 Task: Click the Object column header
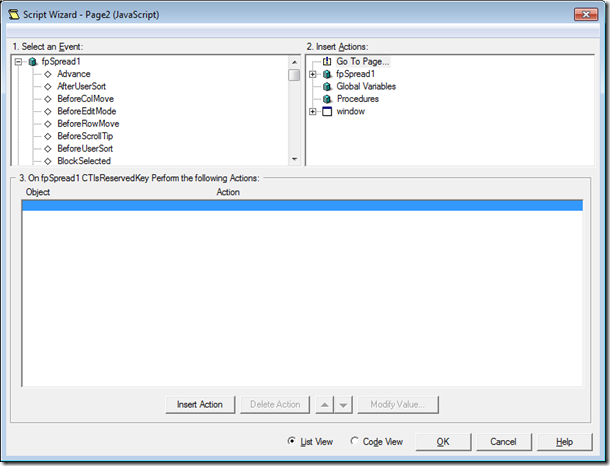click(38, 192)
